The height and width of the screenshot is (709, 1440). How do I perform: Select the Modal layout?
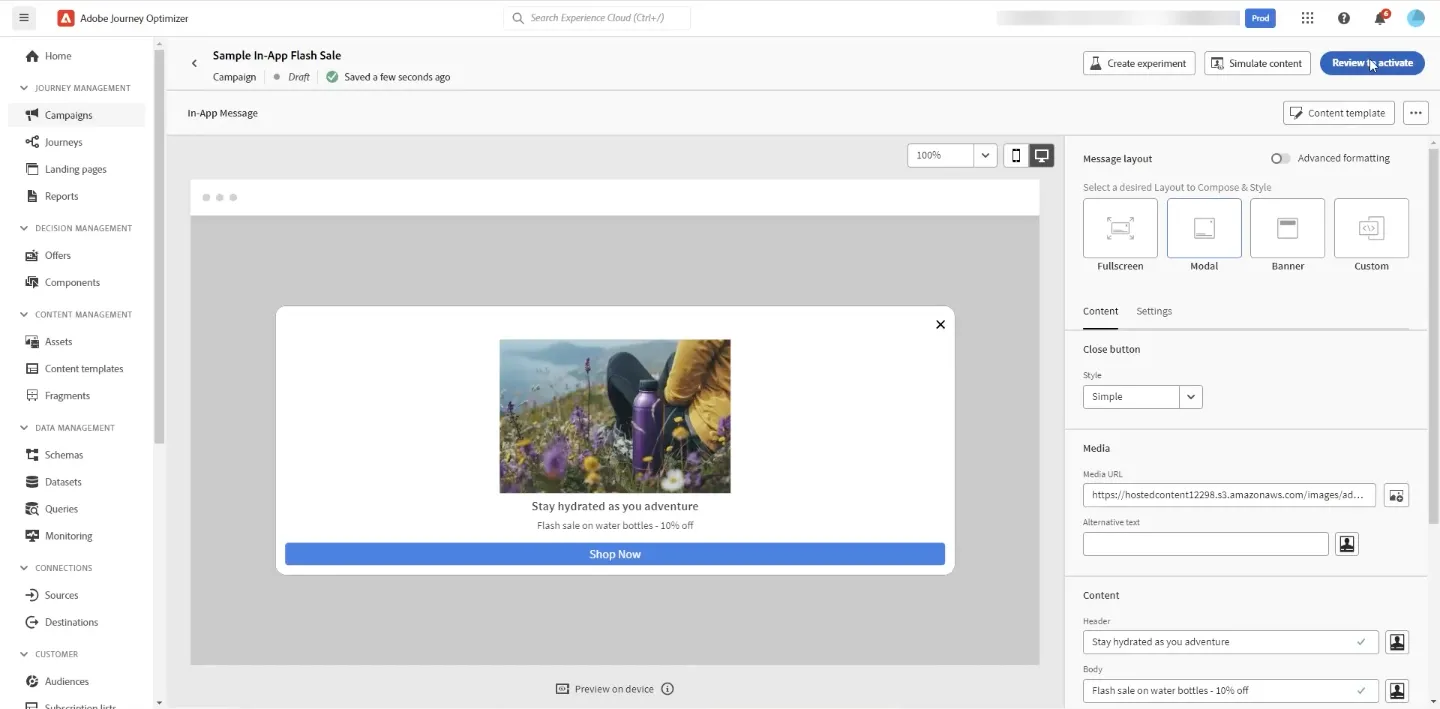(x=1204, y=228)
